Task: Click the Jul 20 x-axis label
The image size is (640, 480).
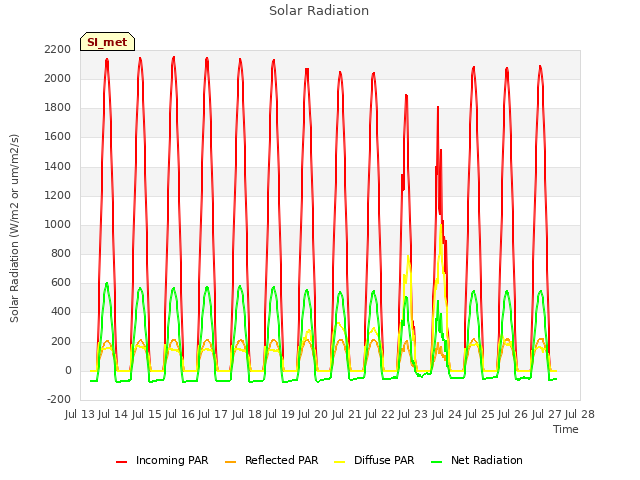Action: coord(313,414)
